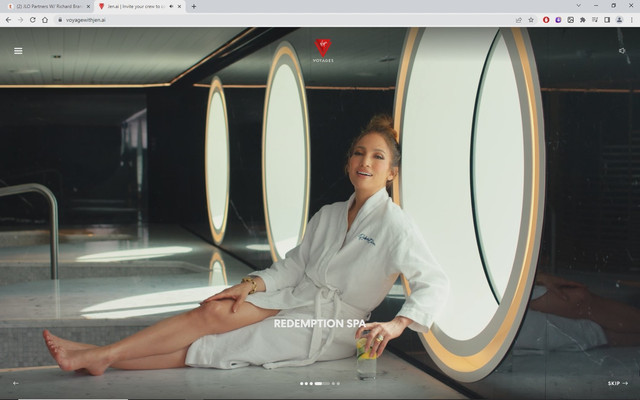Screen dimensions: 640x400
Task: Mute the Jen.ai tab via audio indicator
Action: 171,7
